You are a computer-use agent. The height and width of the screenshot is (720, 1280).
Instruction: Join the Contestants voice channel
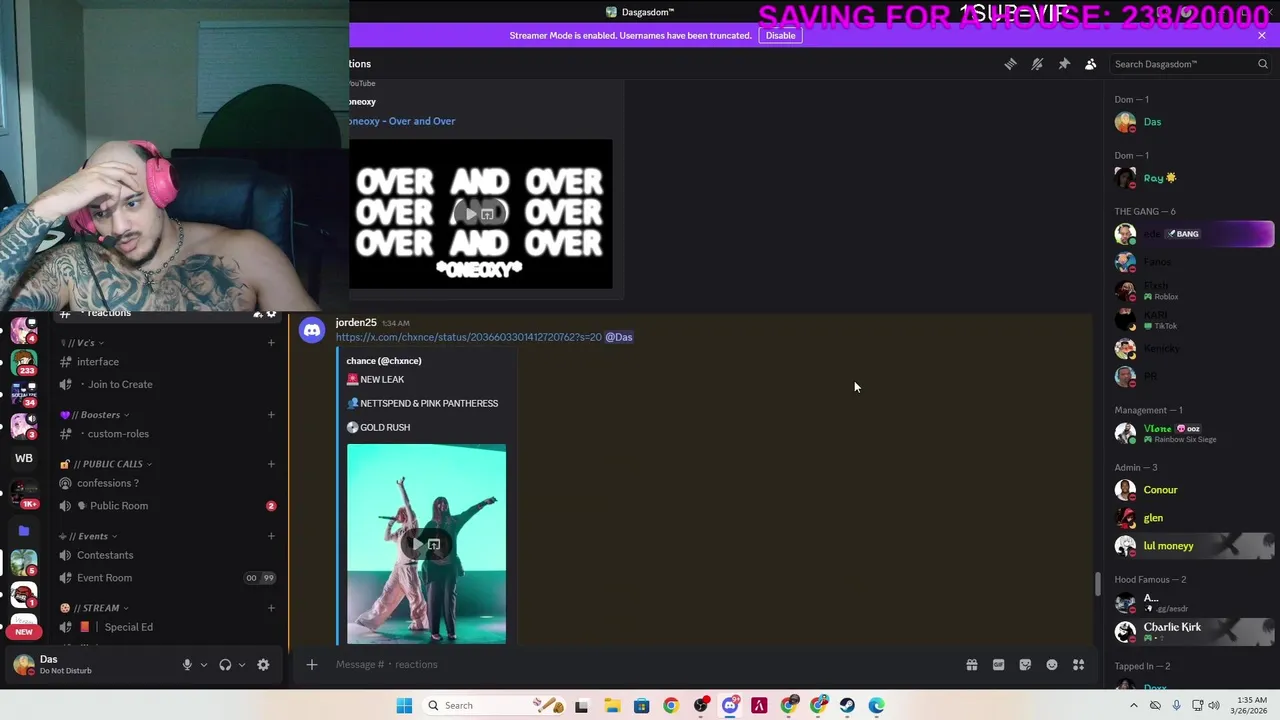point(167,556)
